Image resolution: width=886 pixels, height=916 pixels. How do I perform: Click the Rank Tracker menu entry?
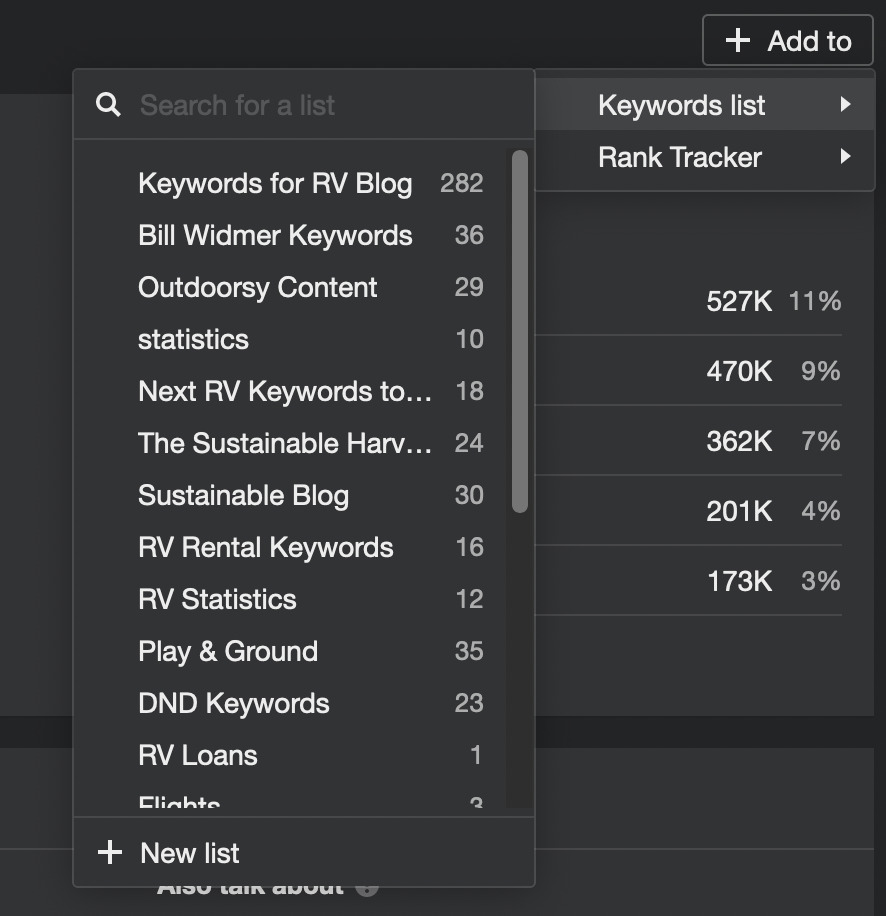679,157
